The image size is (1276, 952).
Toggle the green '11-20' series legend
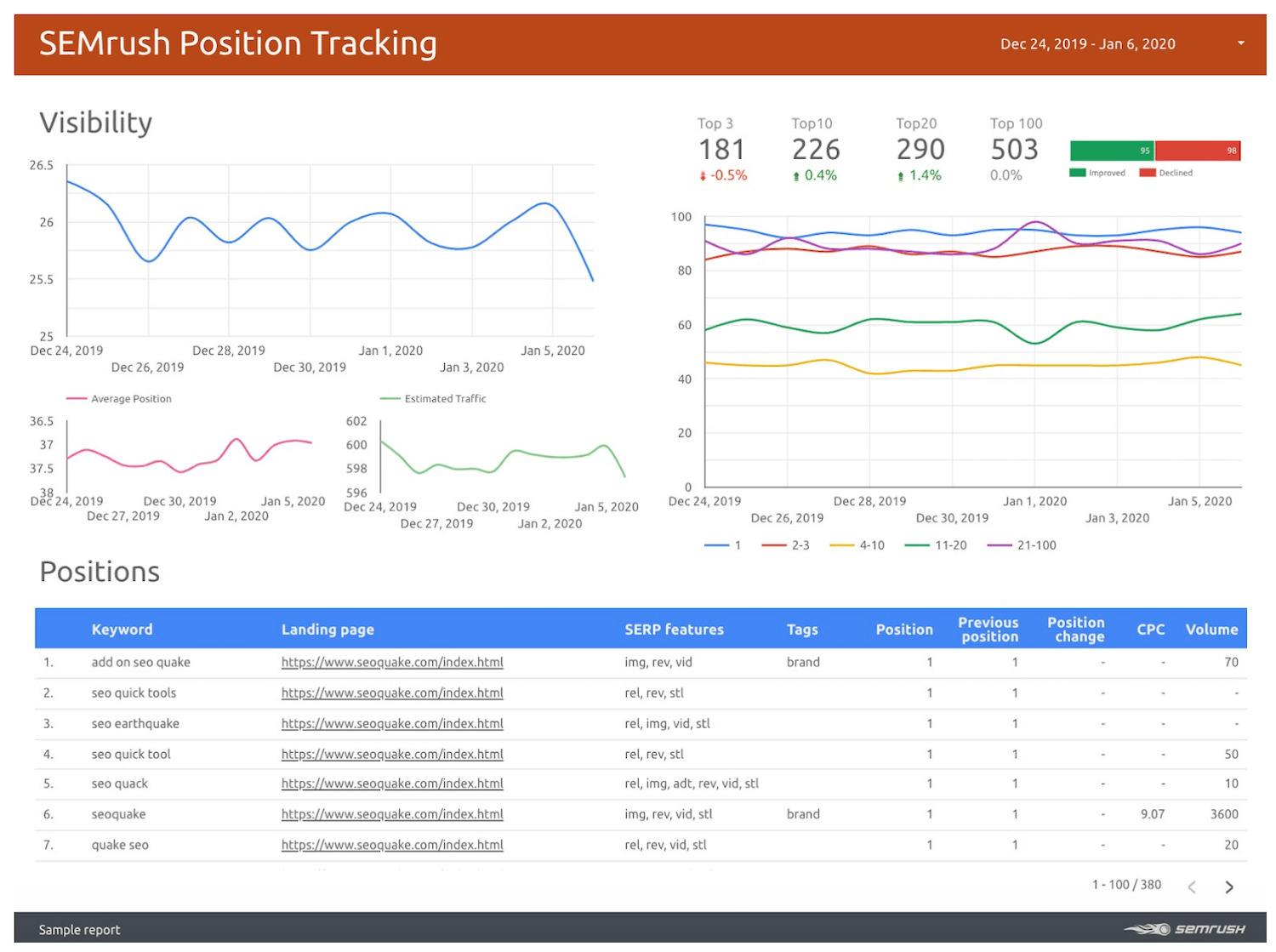tap(936, 545)
